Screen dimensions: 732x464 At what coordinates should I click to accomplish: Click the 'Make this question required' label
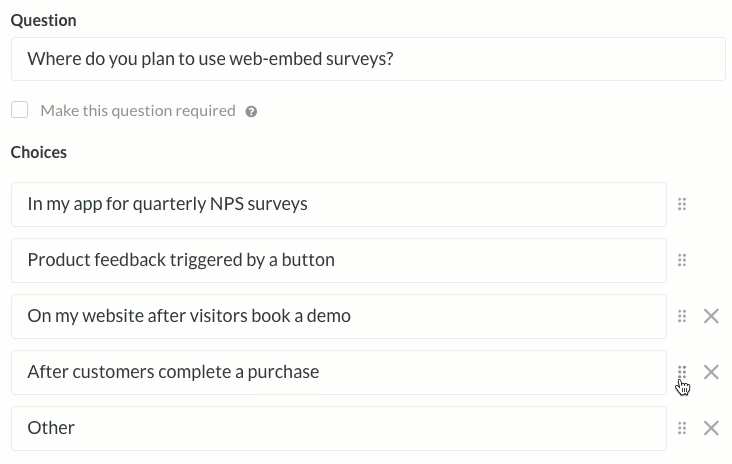pos(138,111)
